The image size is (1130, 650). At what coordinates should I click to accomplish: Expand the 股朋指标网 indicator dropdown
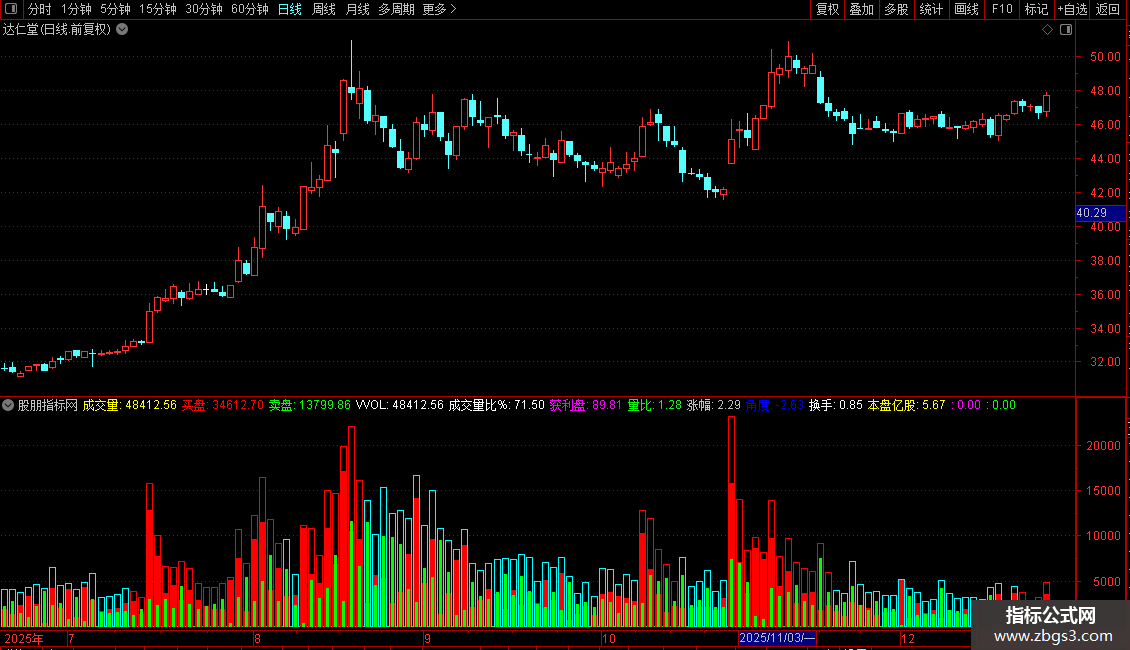(8, 405)
